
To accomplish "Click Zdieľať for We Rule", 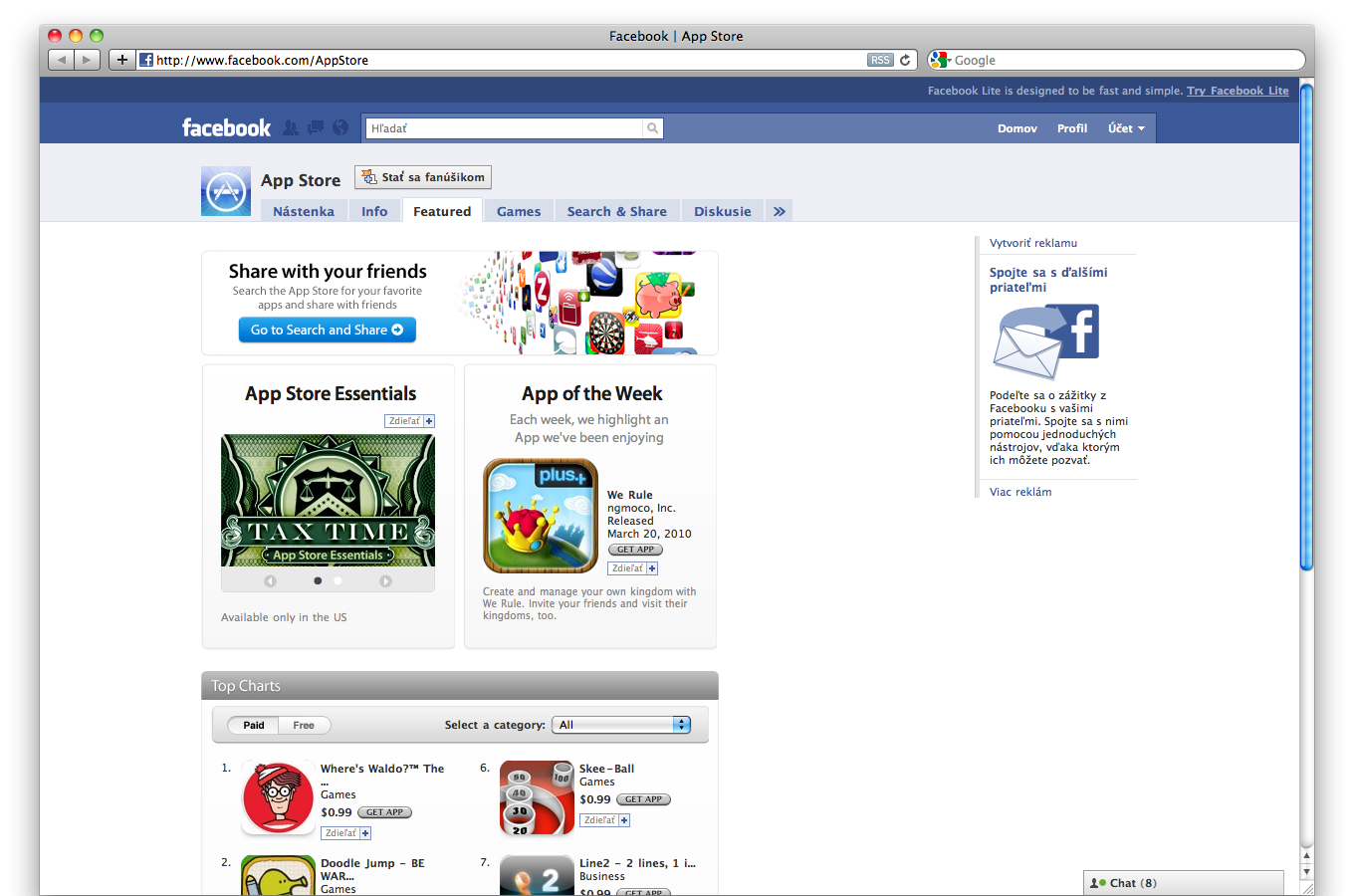I will [x=633, y=568].
